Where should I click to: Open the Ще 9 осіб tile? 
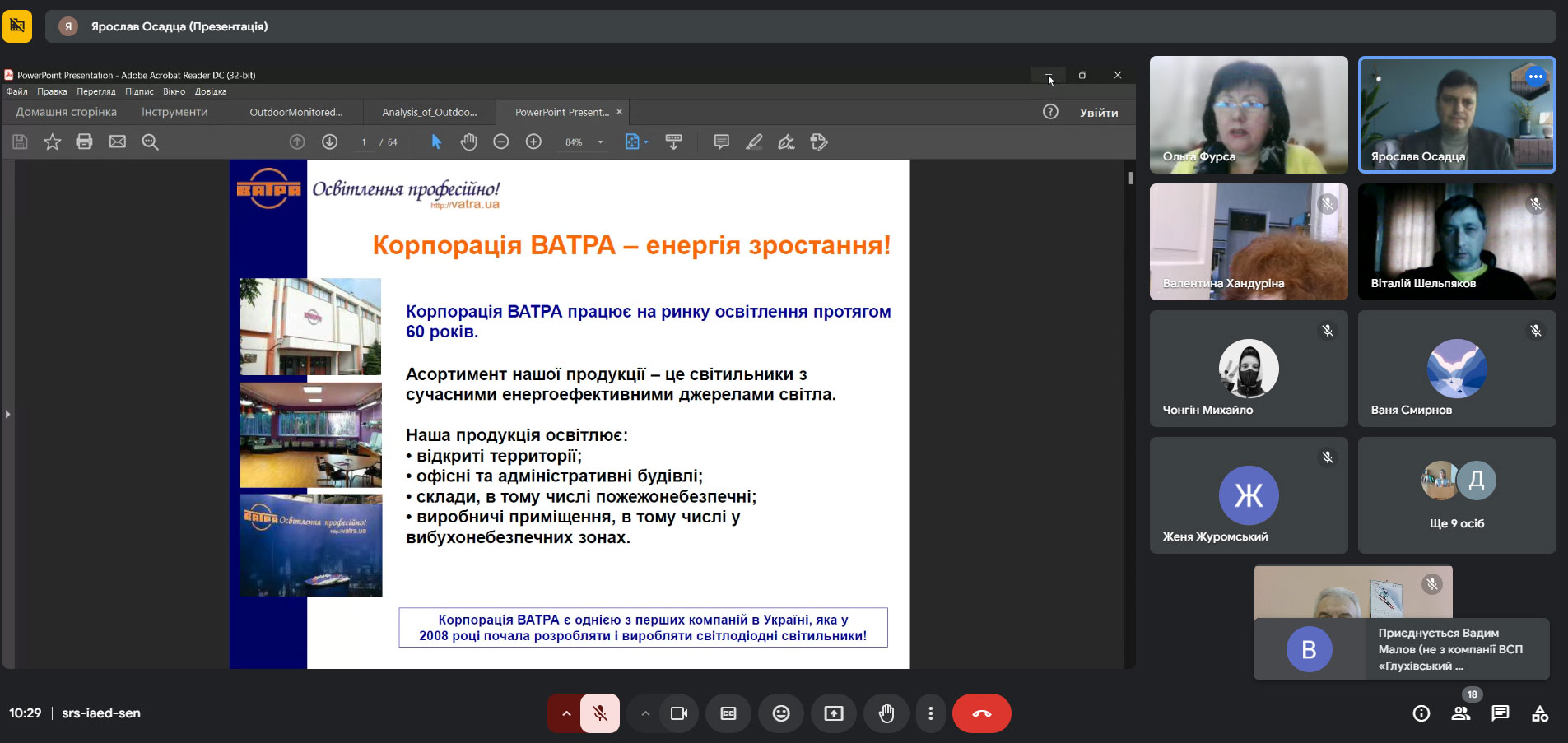(x=1457, y=495)
